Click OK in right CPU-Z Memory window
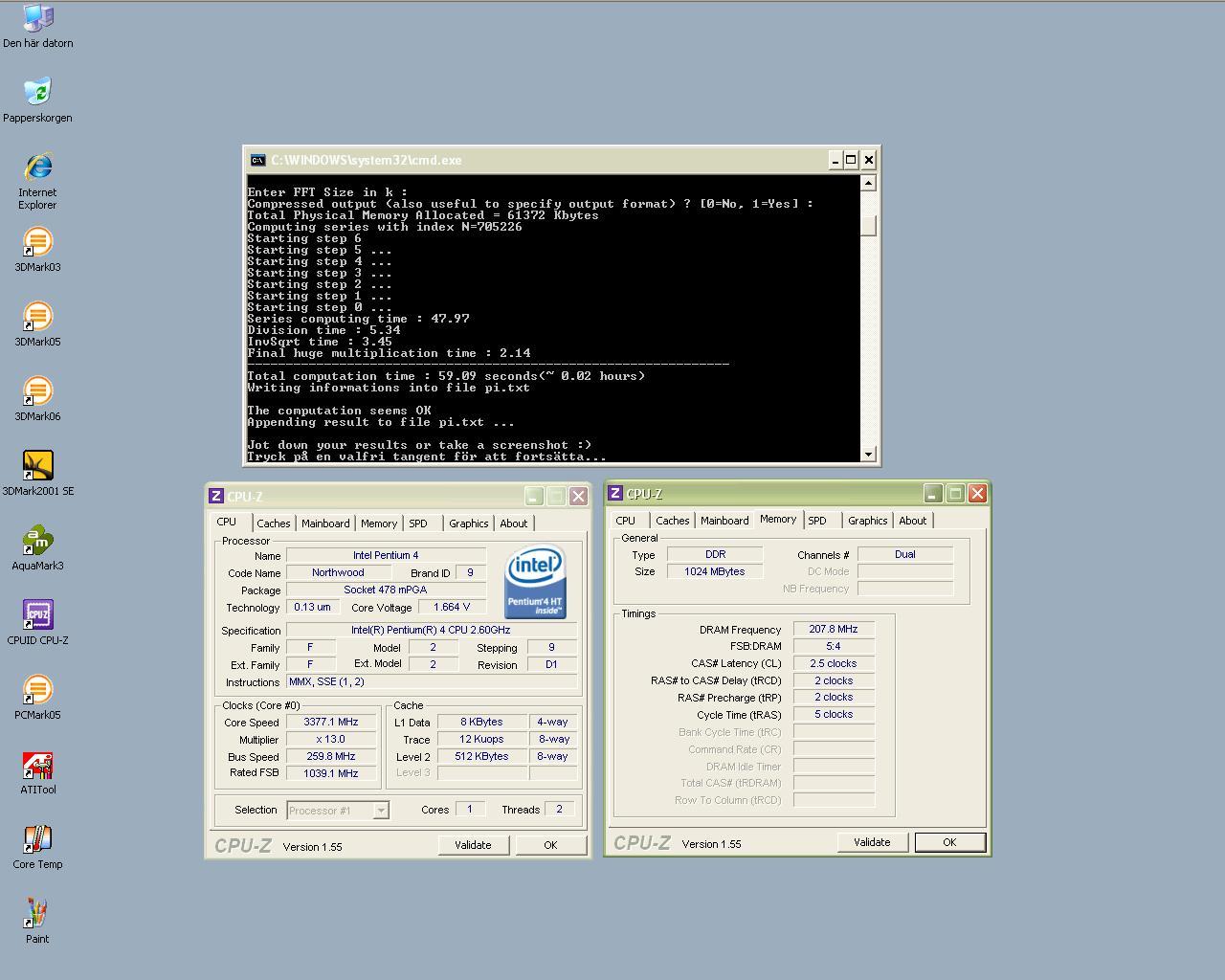This screenshot has width=1225, height=980. click(949, 842)
